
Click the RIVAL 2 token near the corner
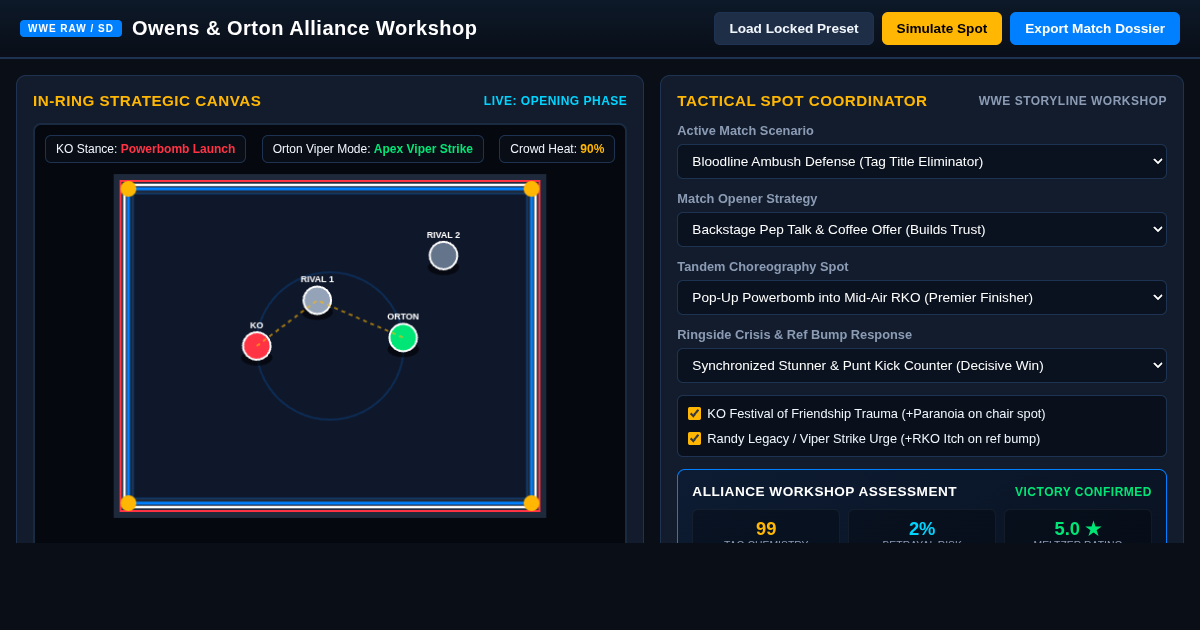point(443,255)
